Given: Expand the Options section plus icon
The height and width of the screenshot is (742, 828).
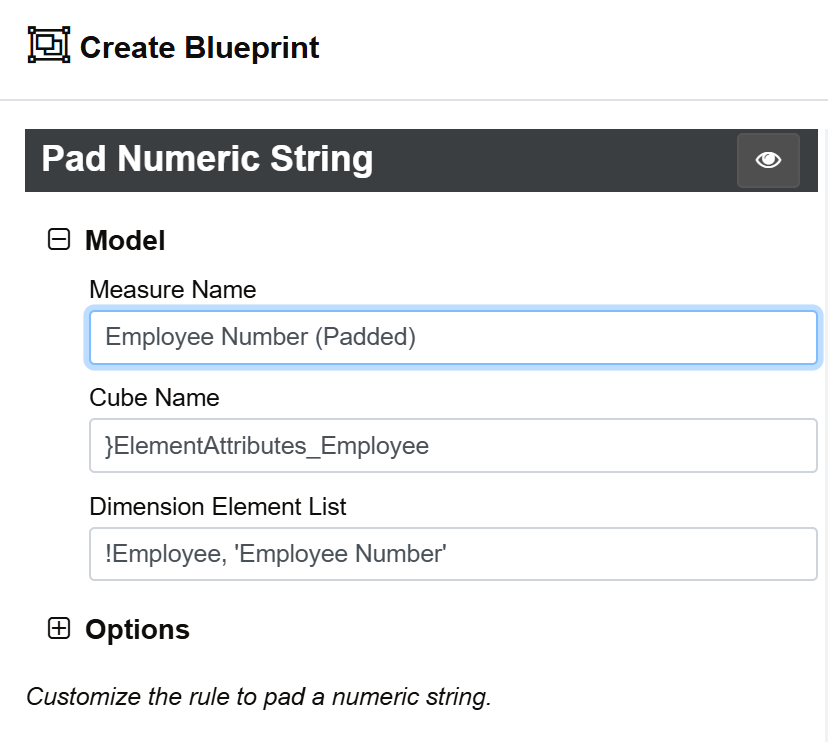Looking at the screenshot, I should pos(59,628).
